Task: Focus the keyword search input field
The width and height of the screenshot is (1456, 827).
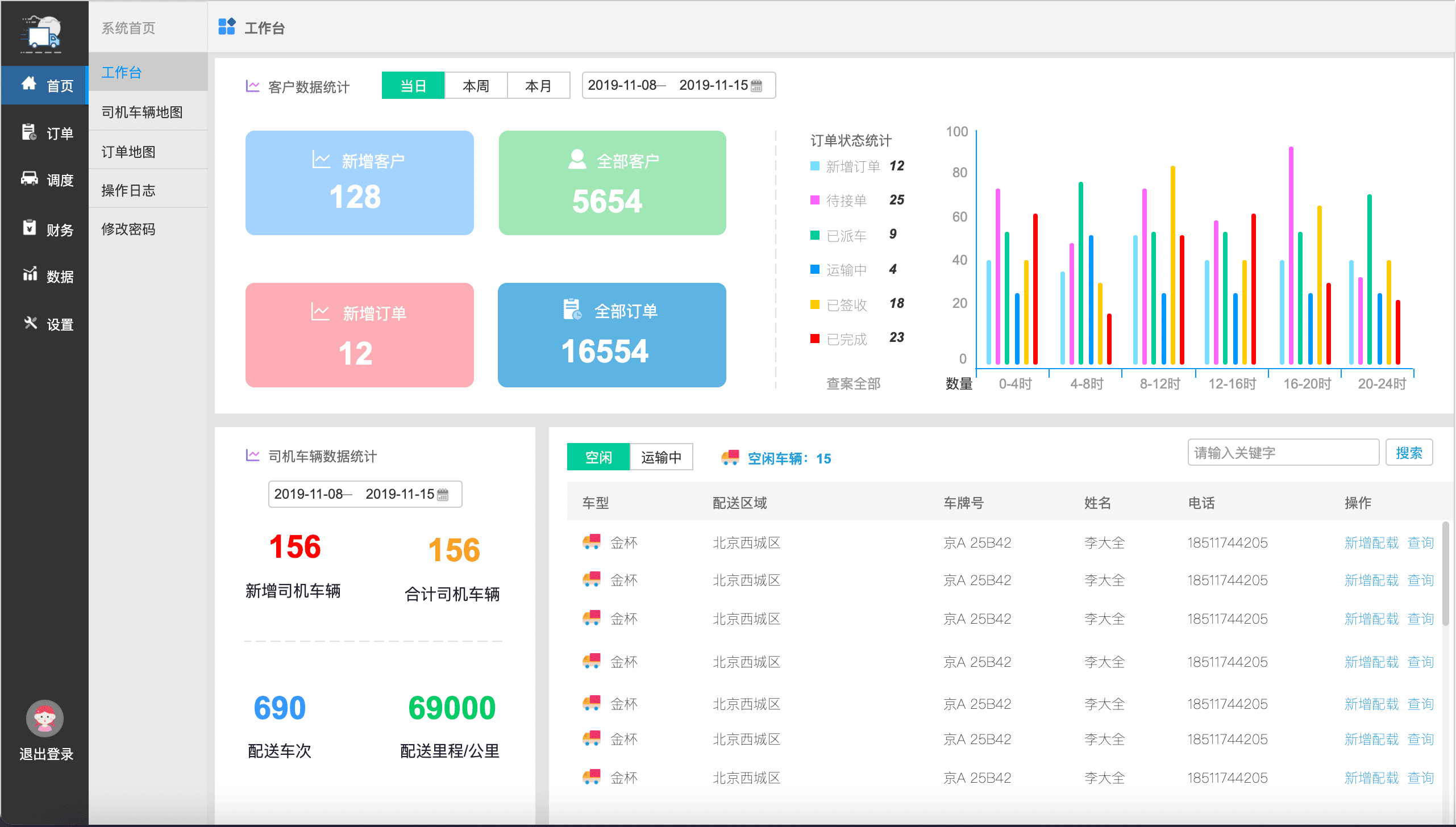Action: point(1283,453)
